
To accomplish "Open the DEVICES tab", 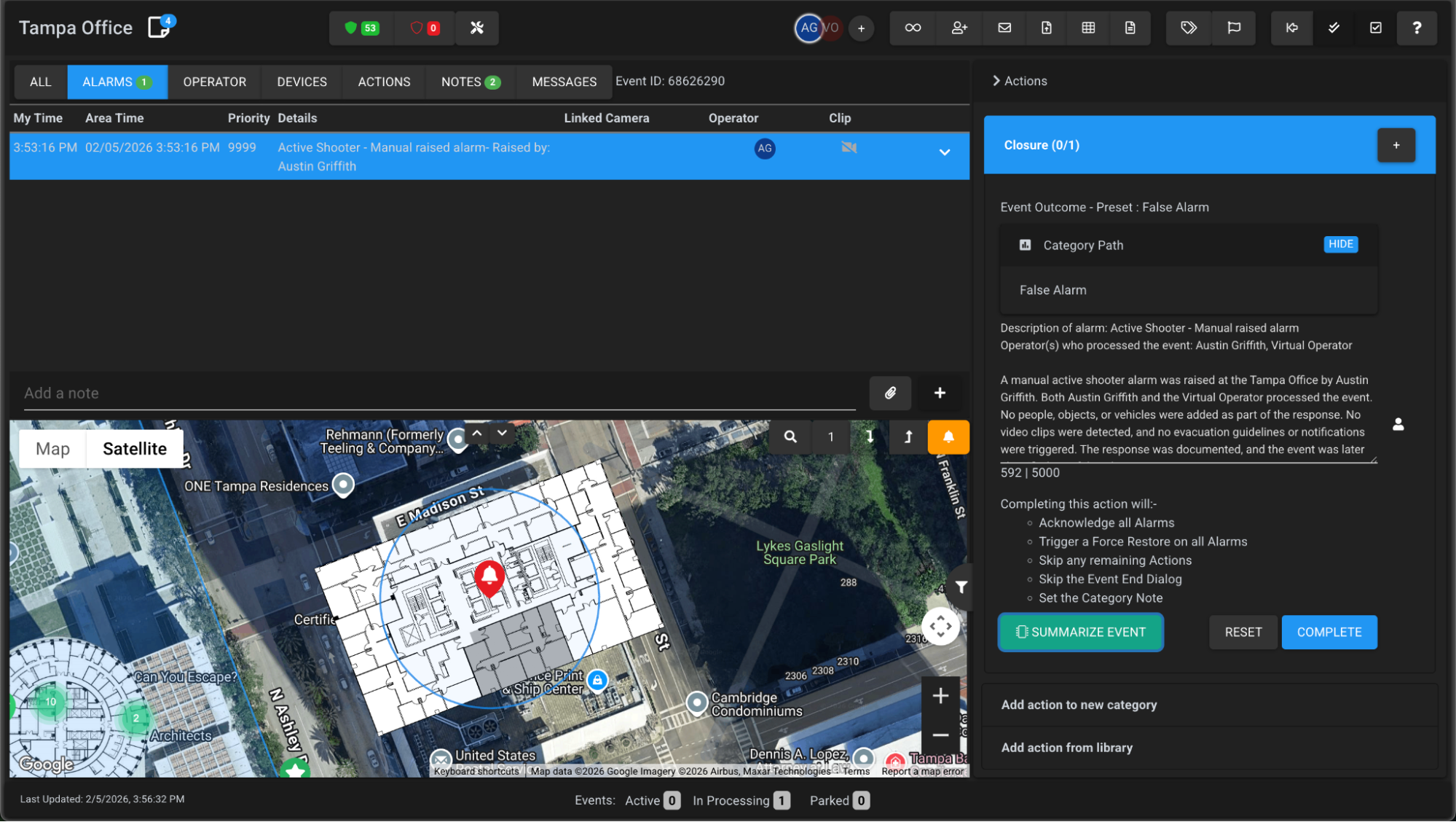I will click(302, 82).
